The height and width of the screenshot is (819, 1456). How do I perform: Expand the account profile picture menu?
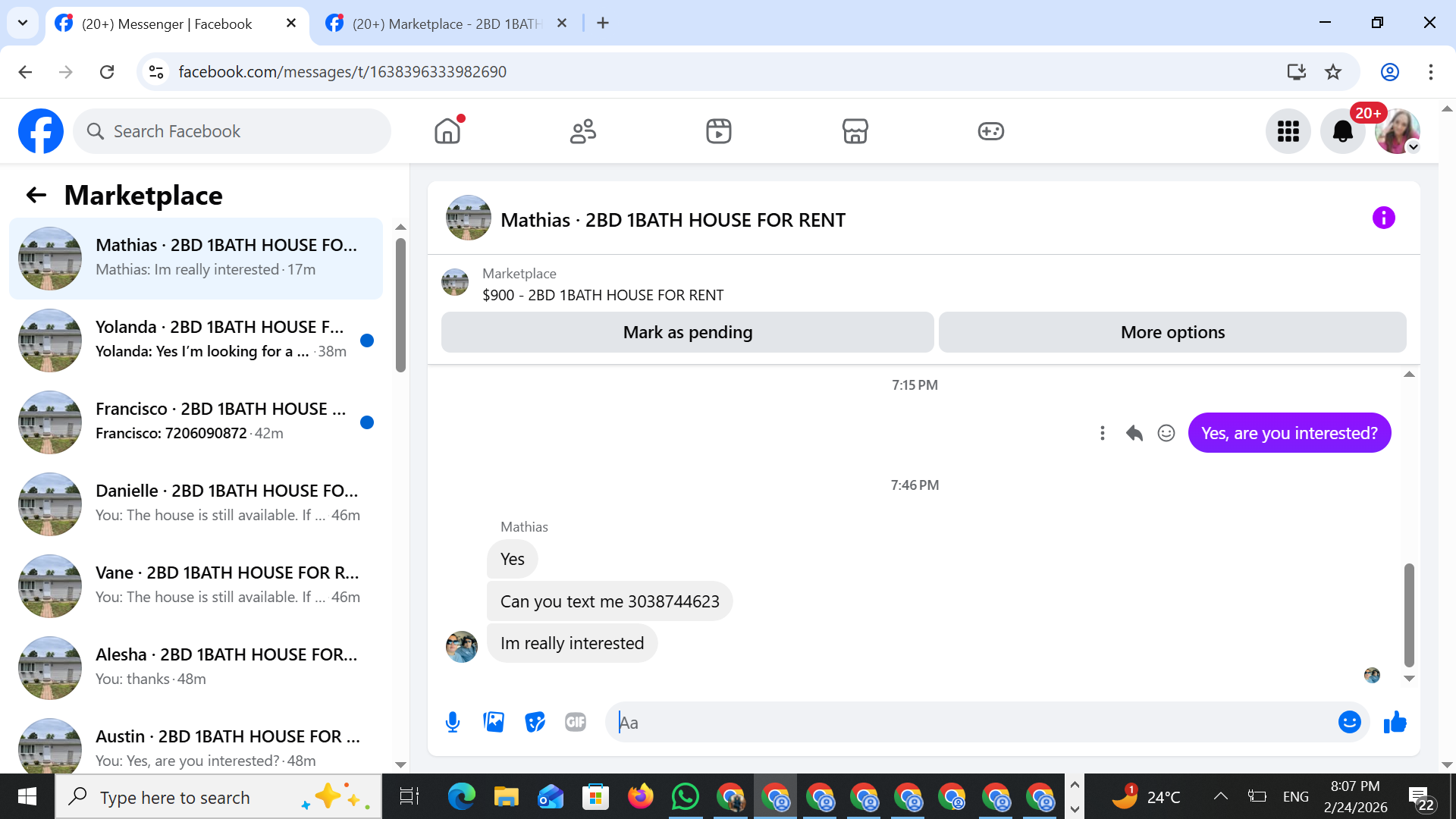coord(1397,131)
